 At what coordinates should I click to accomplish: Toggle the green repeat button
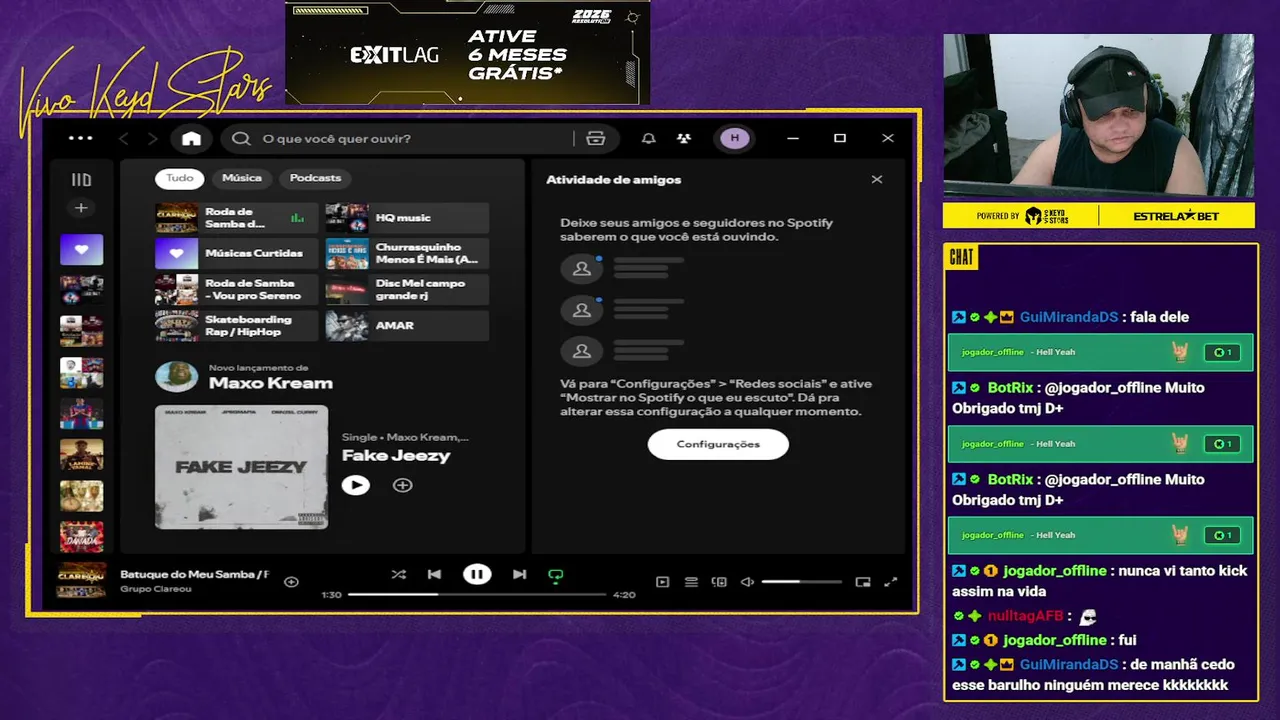point(555,575)
